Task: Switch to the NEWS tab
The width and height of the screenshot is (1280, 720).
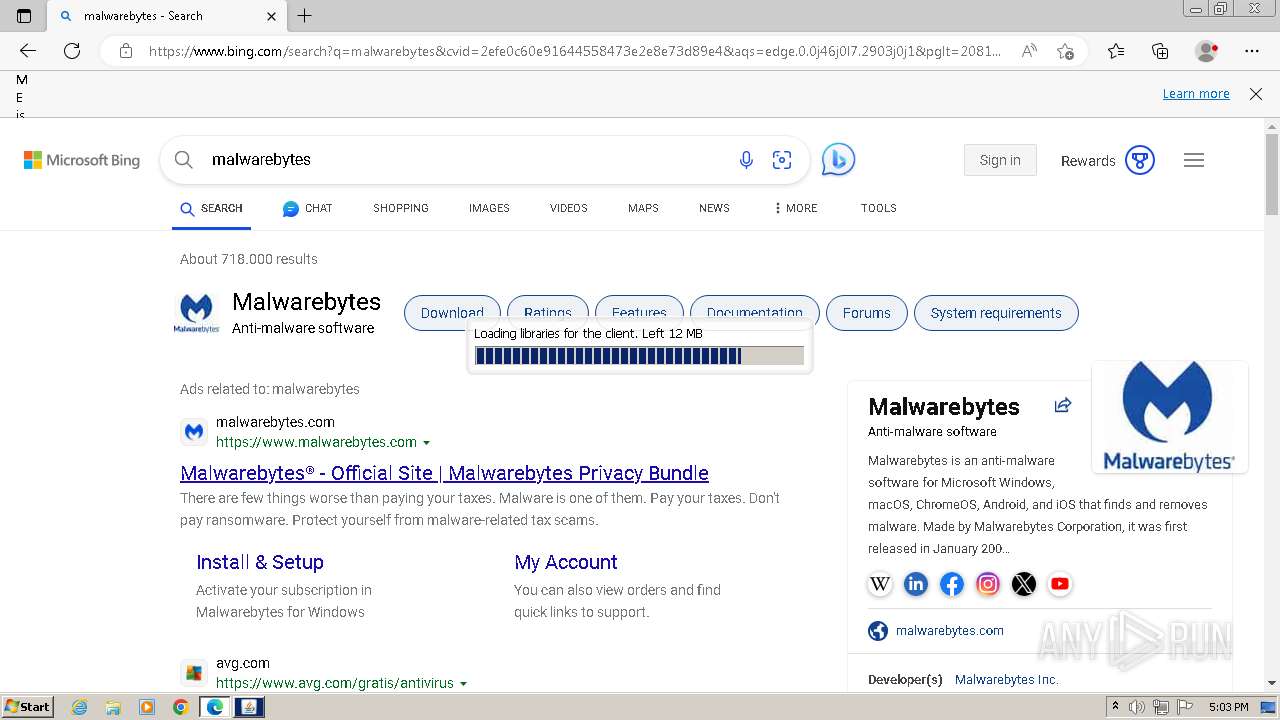Action: pyautogui.click(x=714, y=208)
